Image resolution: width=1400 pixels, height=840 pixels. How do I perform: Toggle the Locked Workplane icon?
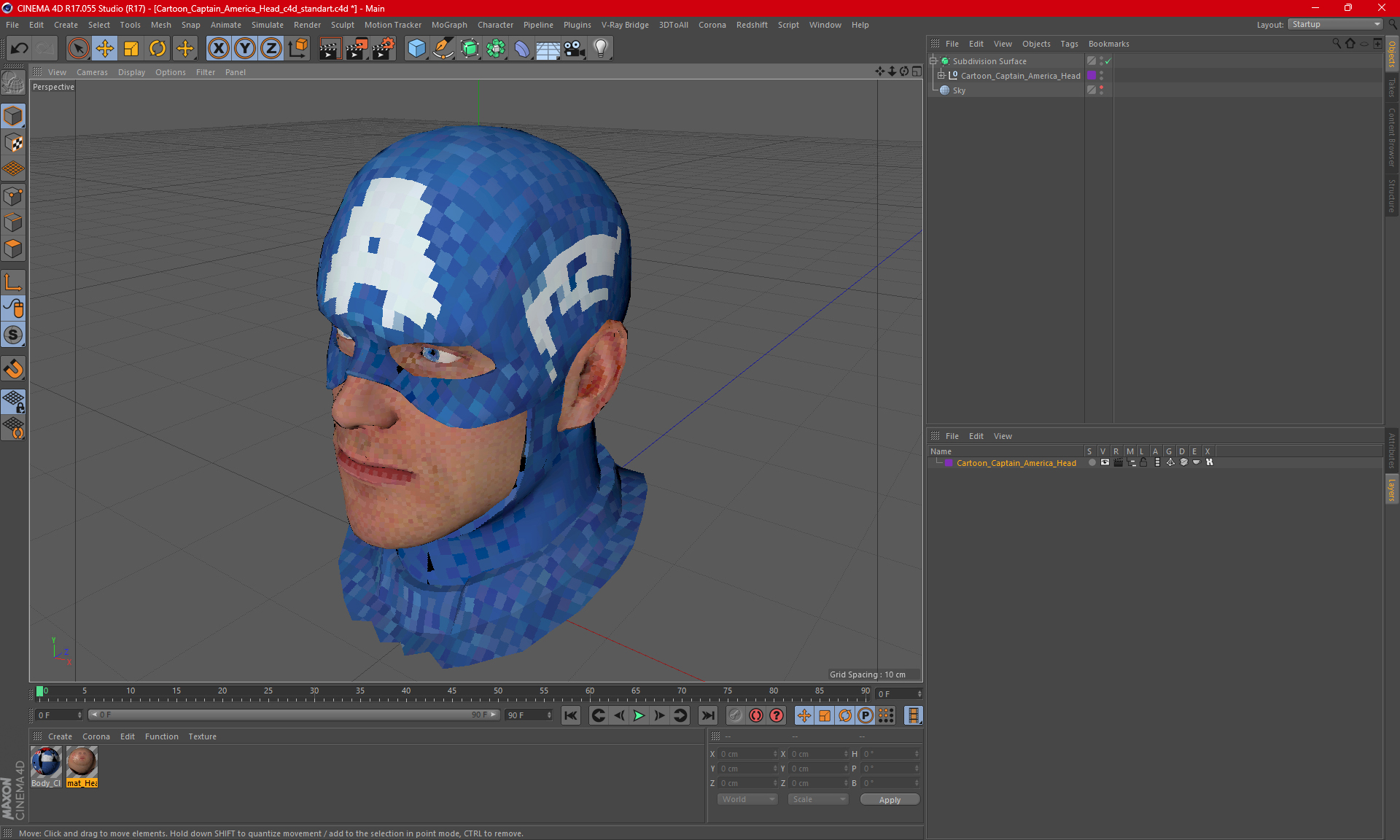click(x=13, y=402)
